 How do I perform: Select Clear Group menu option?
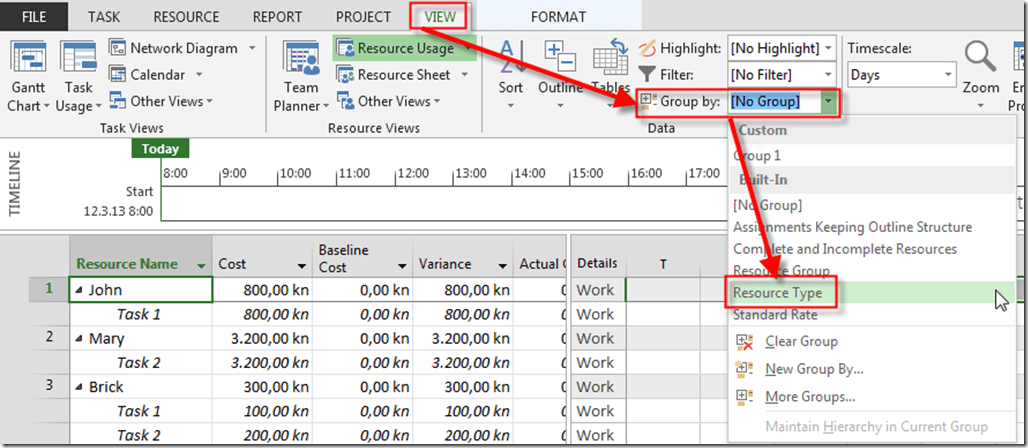[800, 341]
